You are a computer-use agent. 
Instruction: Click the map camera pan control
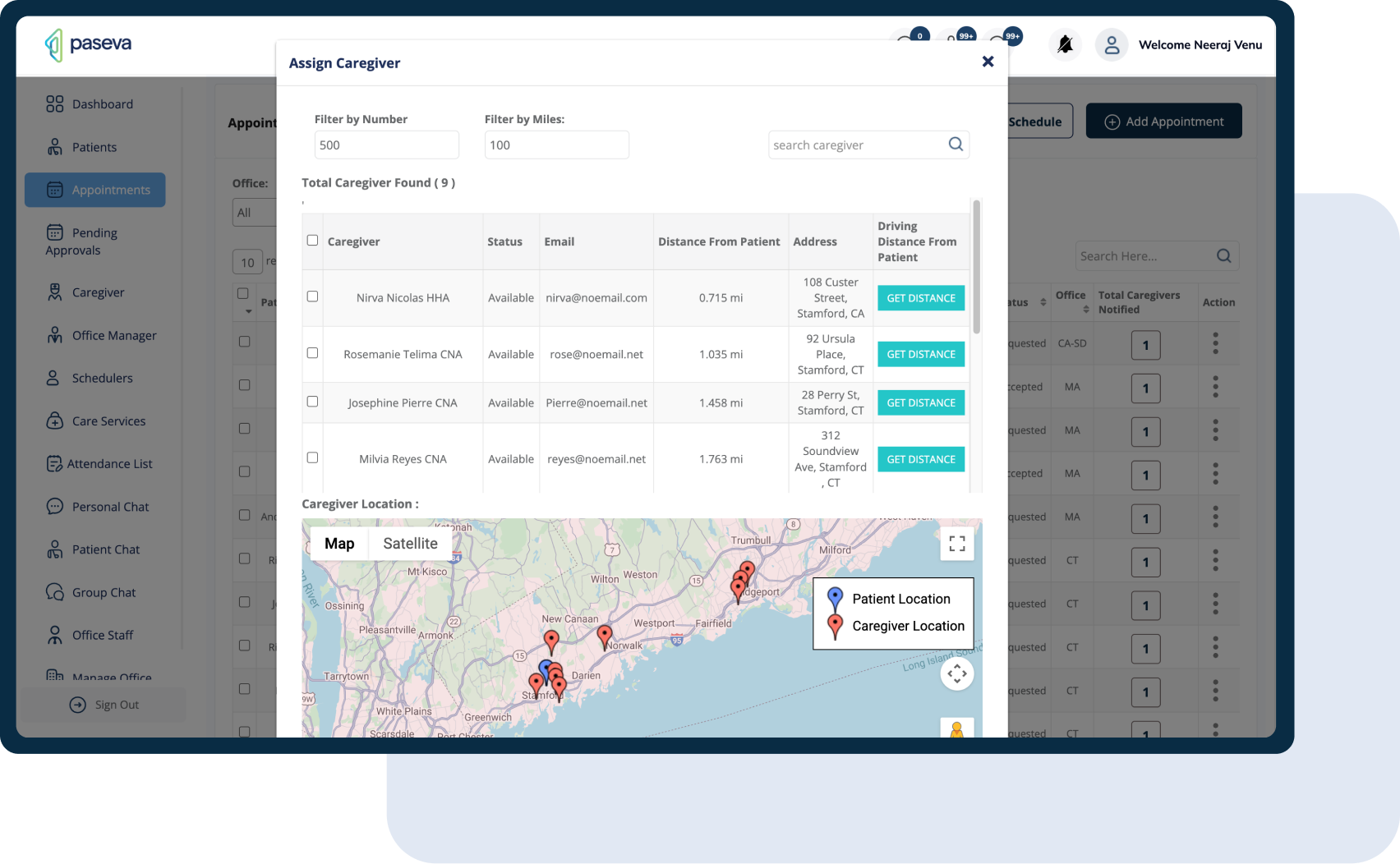[957, 674]
